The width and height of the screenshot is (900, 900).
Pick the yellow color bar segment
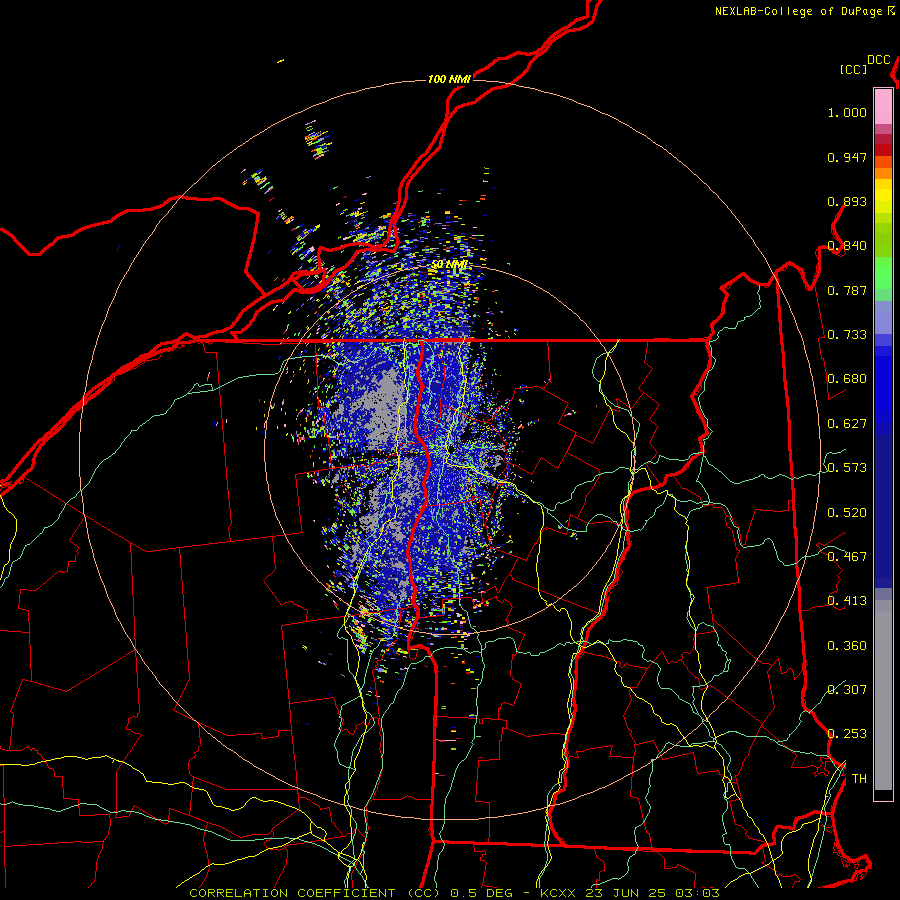pos(883,196)
